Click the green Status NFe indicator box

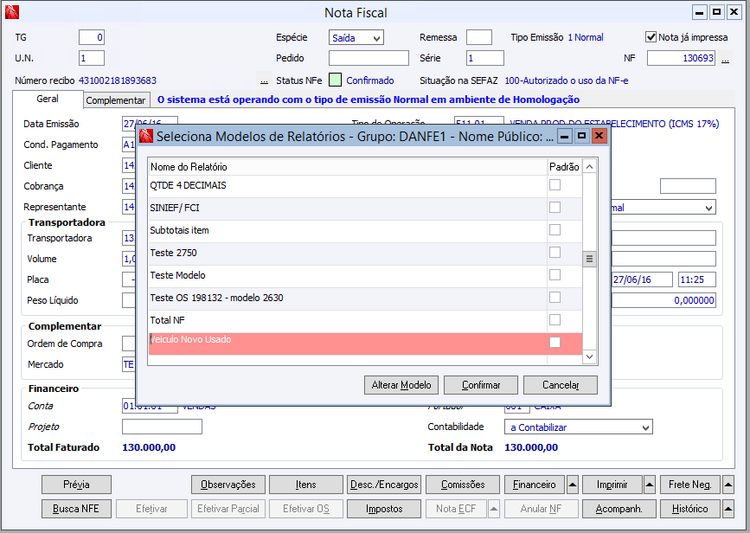[335, 80]
